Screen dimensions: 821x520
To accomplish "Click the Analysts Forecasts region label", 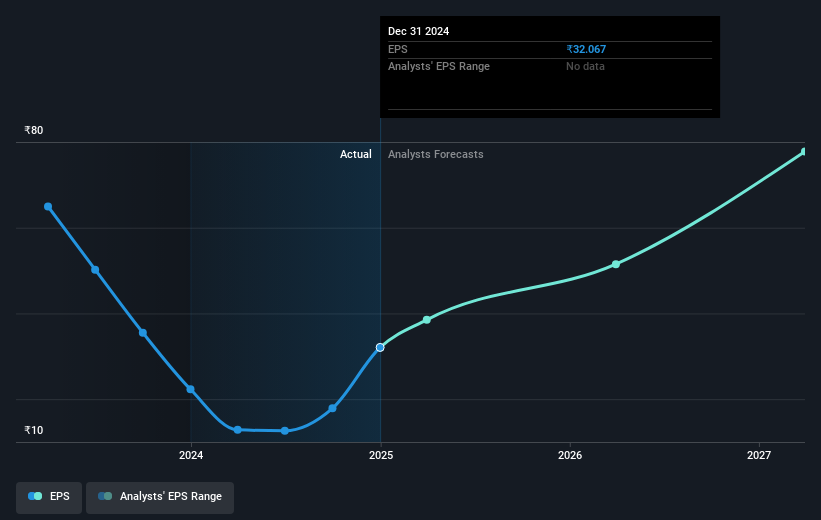I will click(436, 154).
